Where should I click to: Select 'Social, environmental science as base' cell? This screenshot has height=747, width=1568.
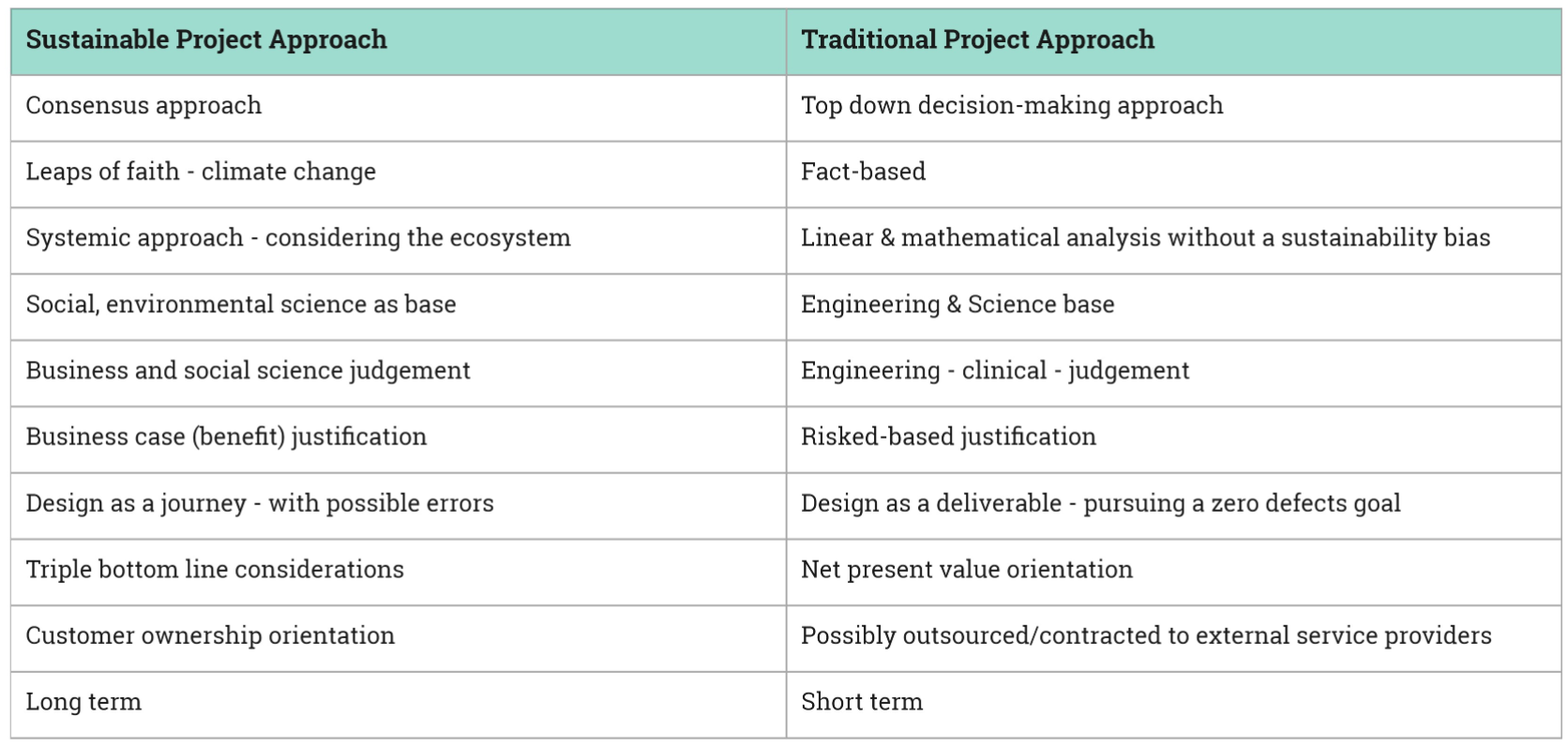241,306
